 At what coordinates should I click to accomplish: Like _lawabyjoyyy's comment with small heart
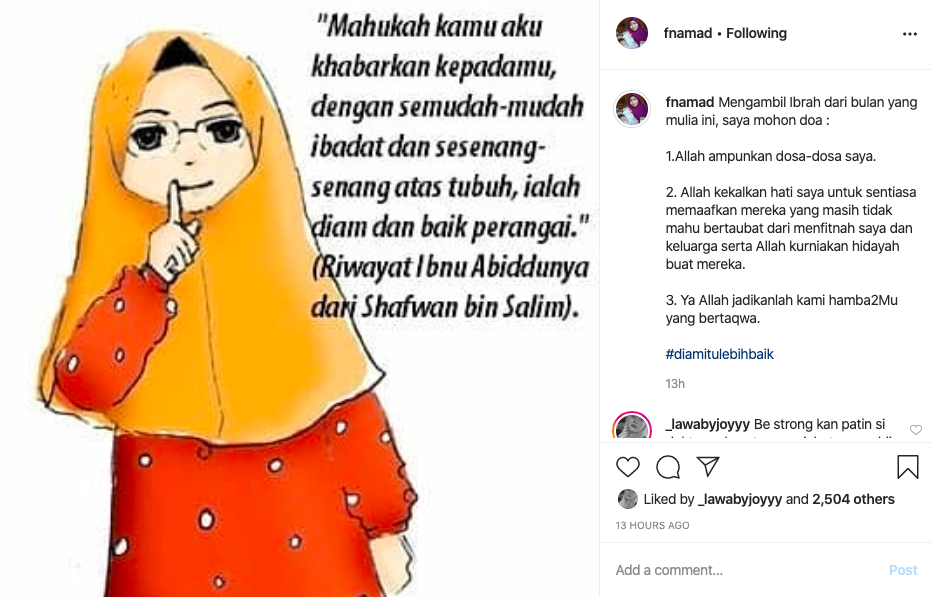tap(915, 429)
